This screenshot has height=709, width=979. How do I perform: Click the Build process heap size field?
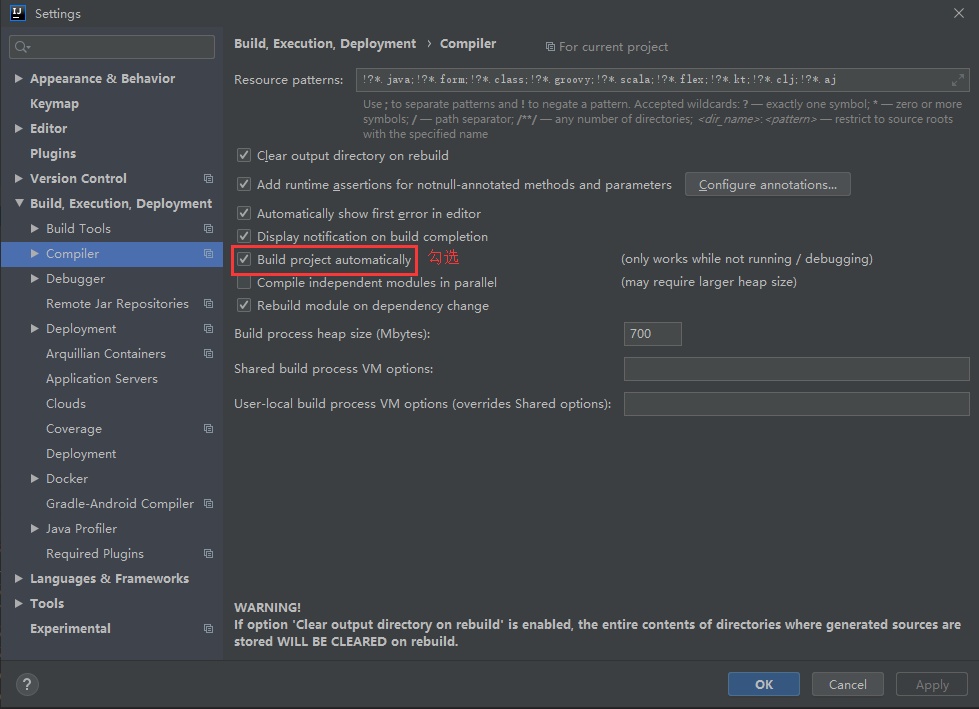coord(652,334)
